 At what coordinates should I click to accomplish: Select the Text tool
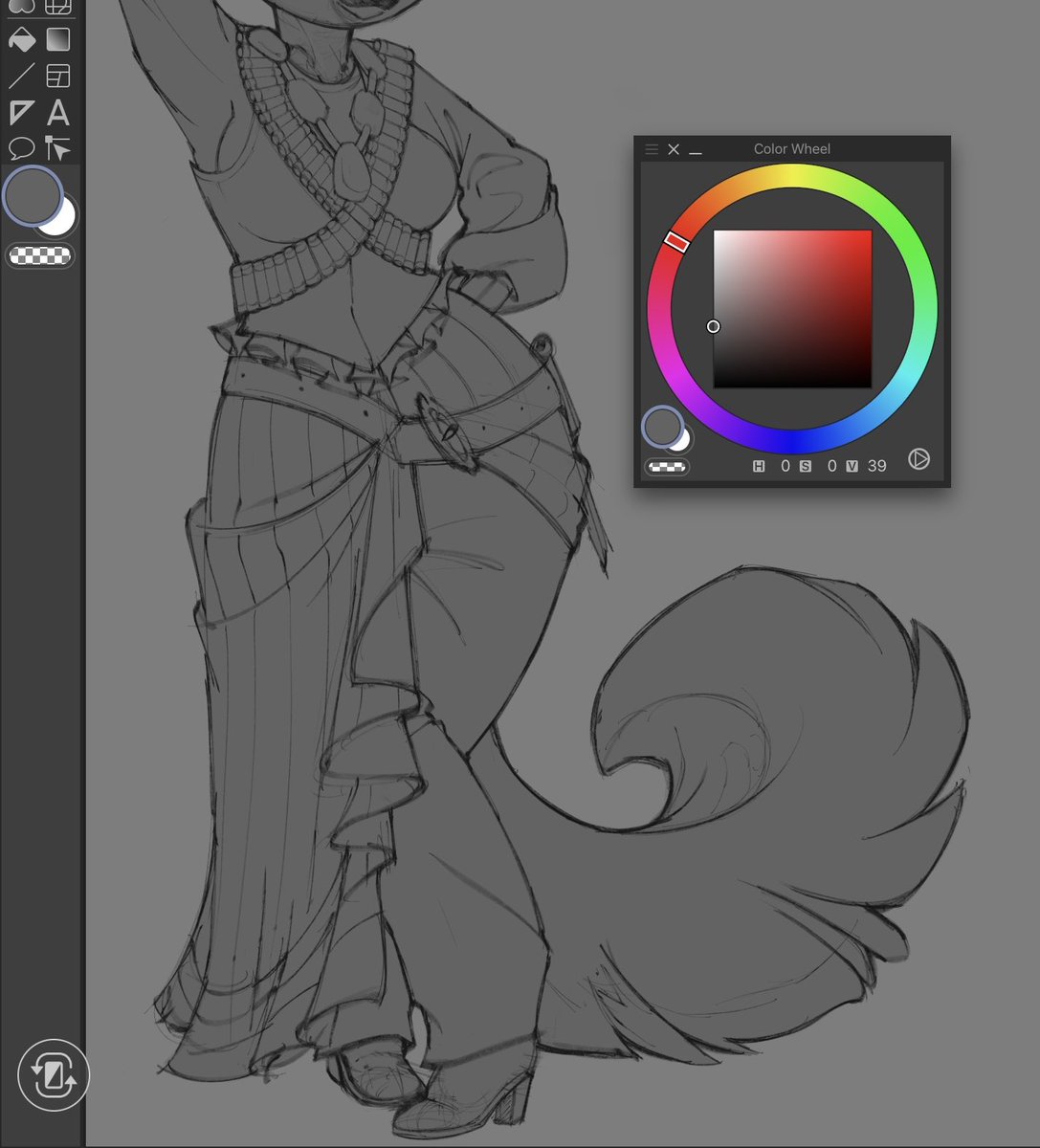point(58,113)
